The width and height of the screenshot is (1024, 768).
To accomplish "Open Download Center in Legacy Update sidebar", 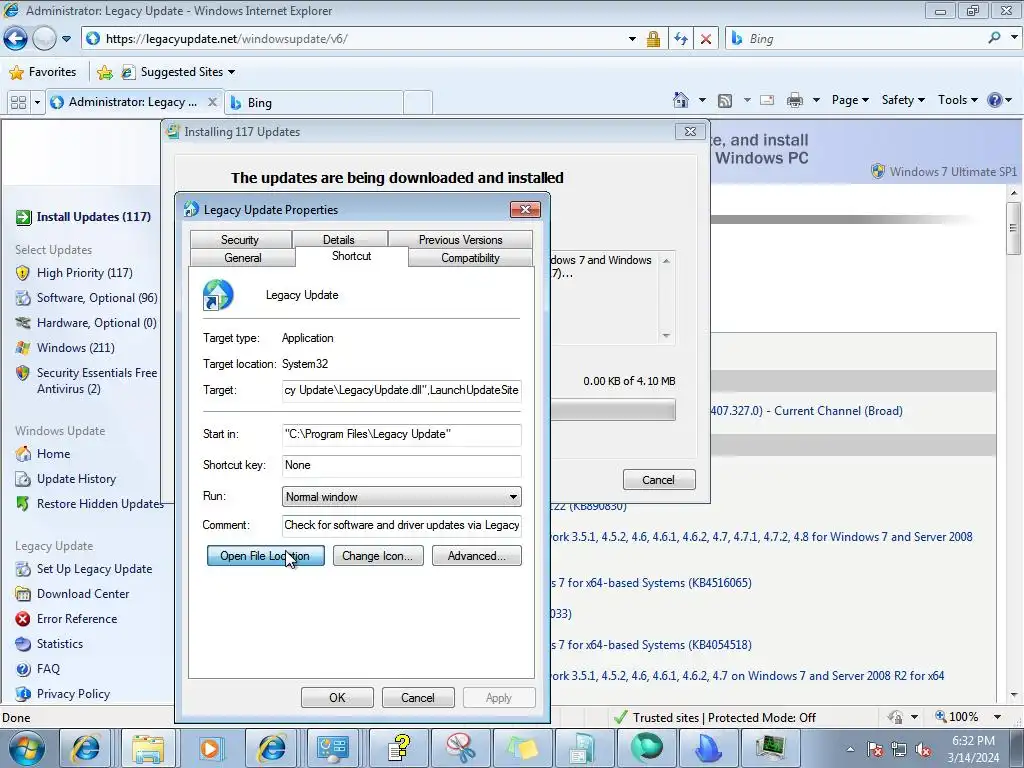I will click(83, 594).
